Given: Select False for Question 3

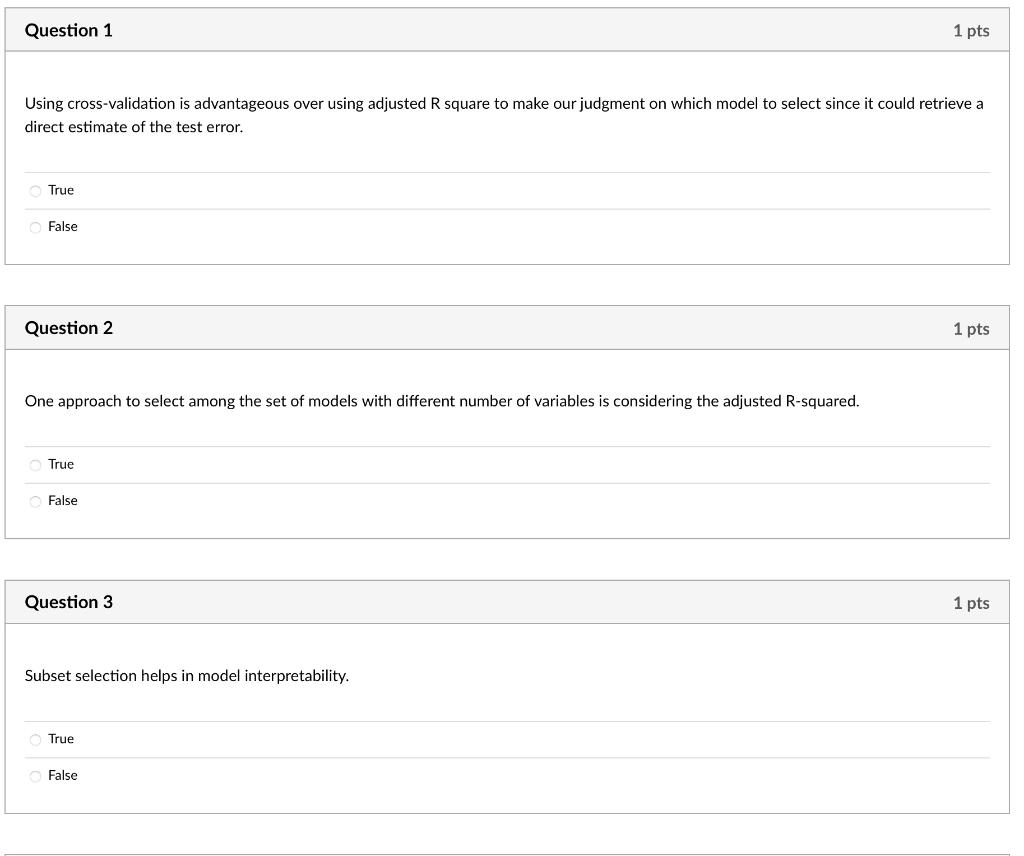Looking at the screenshot, I should click(35, 776).
